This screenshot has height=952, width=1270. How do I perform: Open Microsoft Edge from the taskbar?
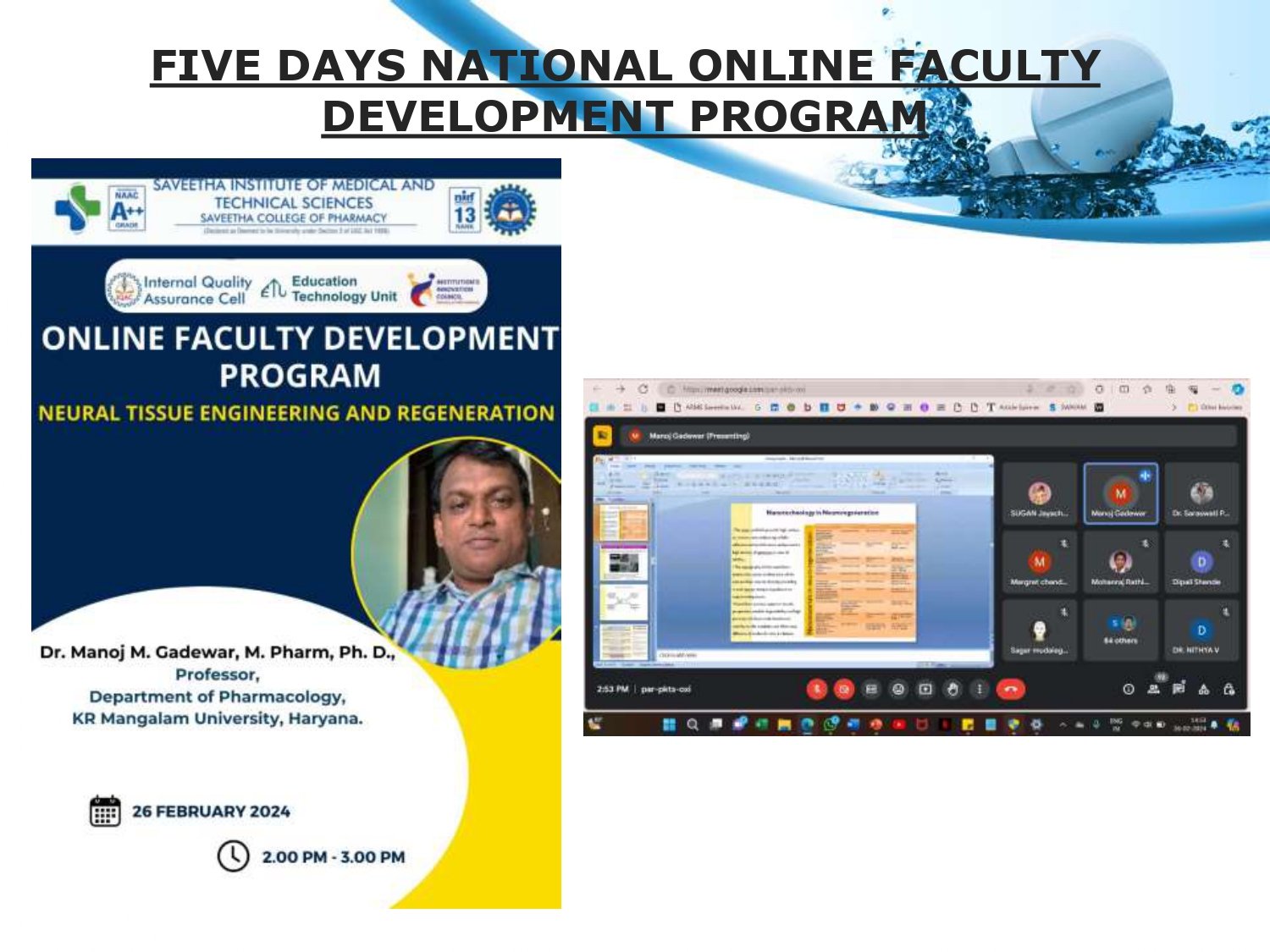(x=808, y=724)
